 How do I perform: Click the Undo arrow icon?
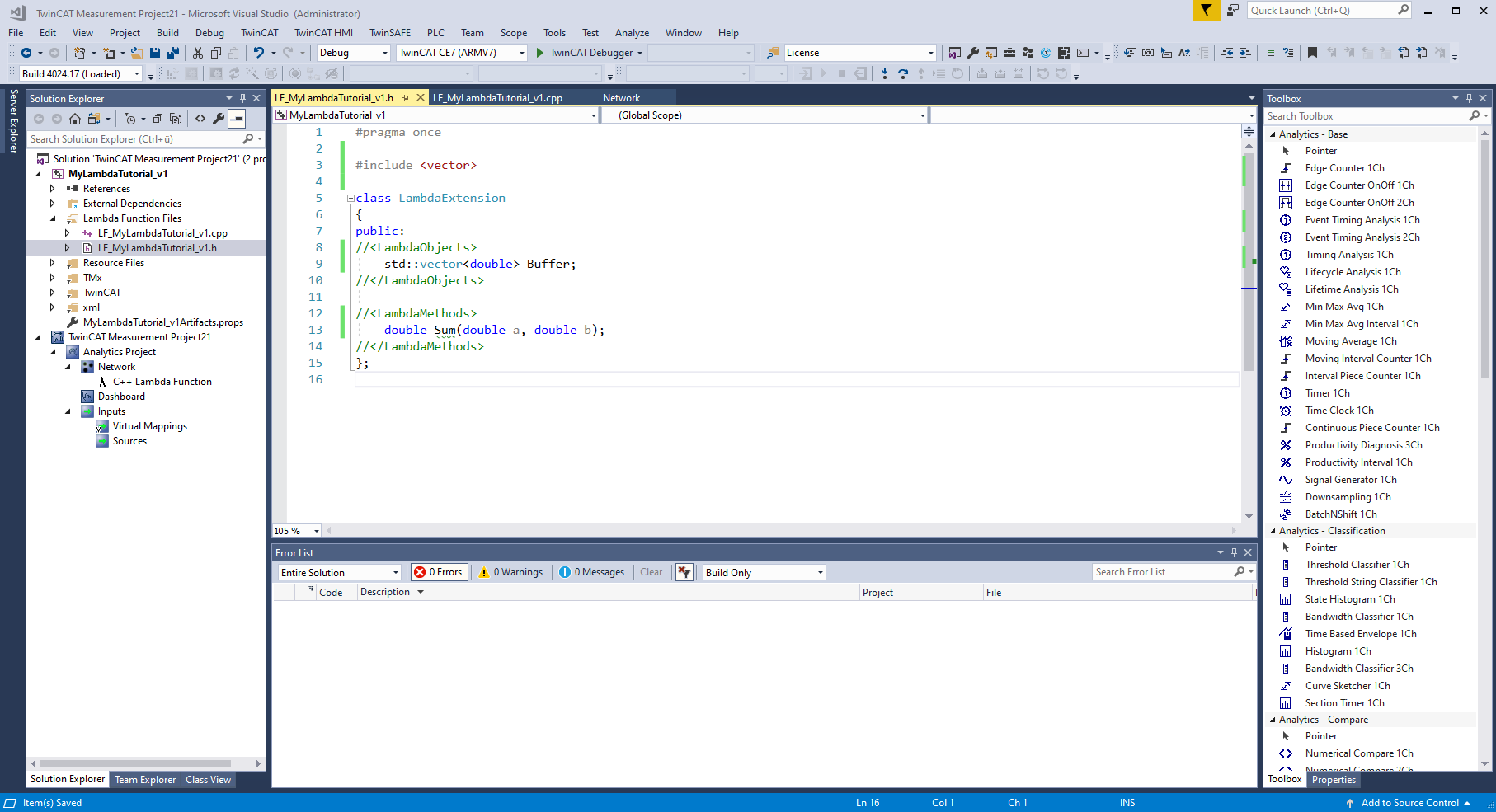[259, 53]
